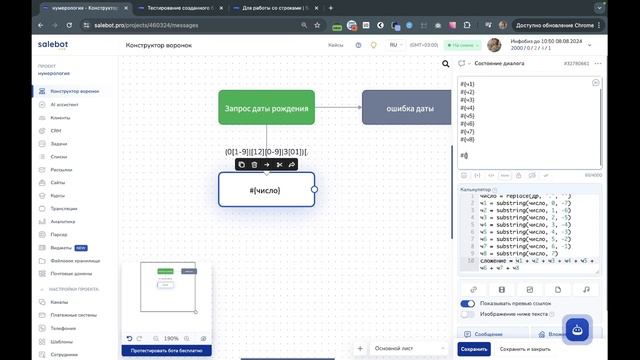Click the salebot logo

click(x=53, y=45)
